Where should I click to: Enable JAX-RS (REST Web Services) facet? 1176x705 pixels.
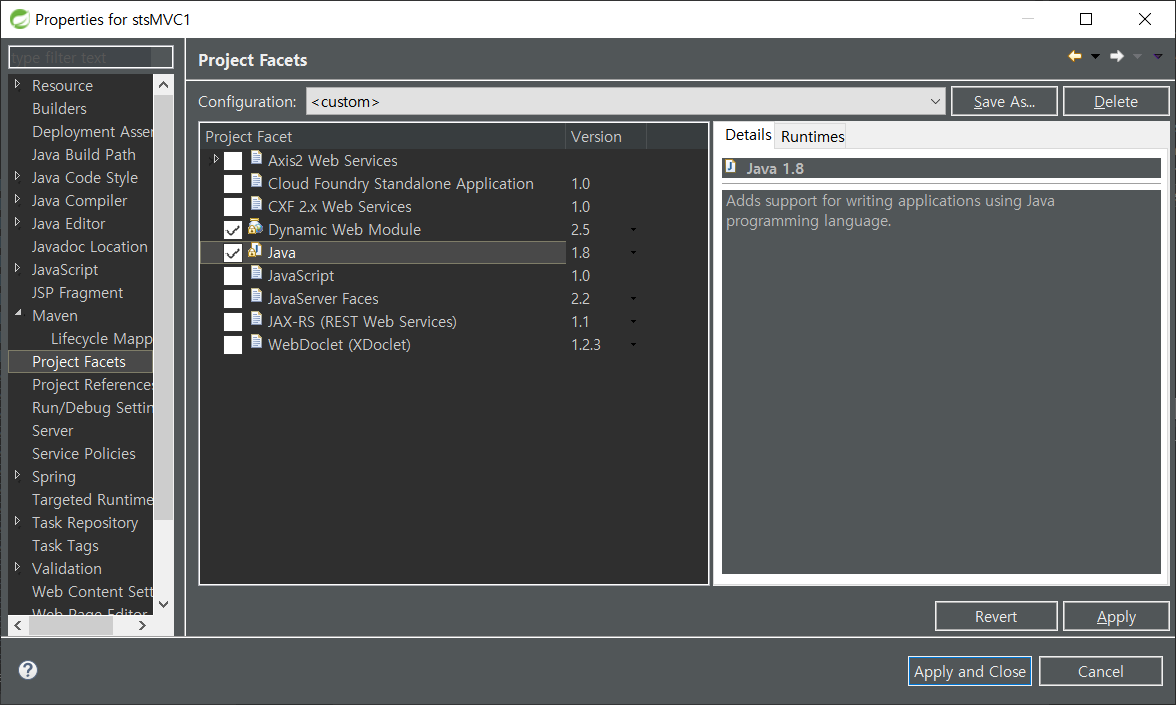233,322
